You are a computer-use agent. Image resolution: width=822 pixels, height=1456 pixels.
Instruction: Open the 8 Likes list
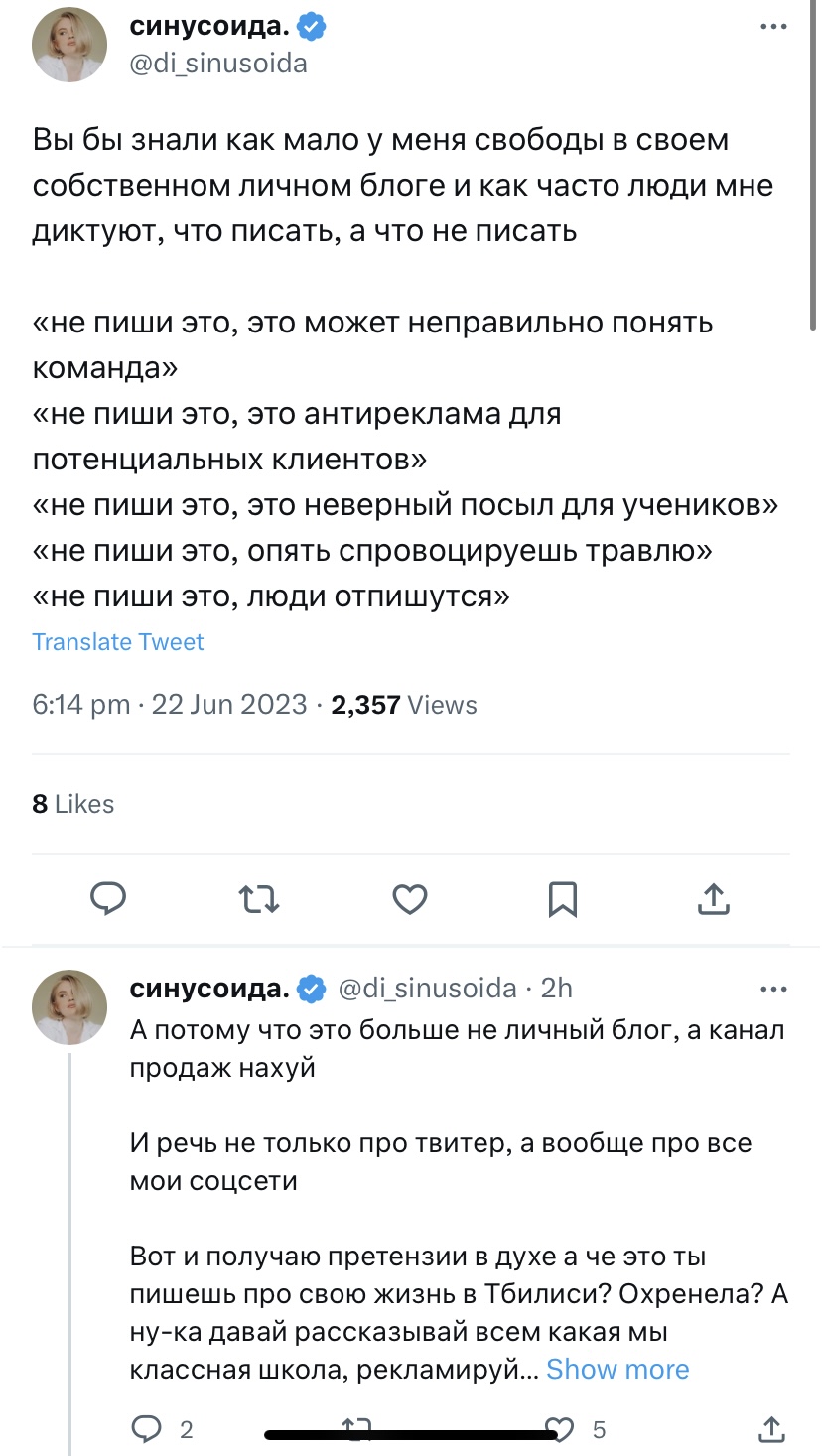(x=73, y=804)
